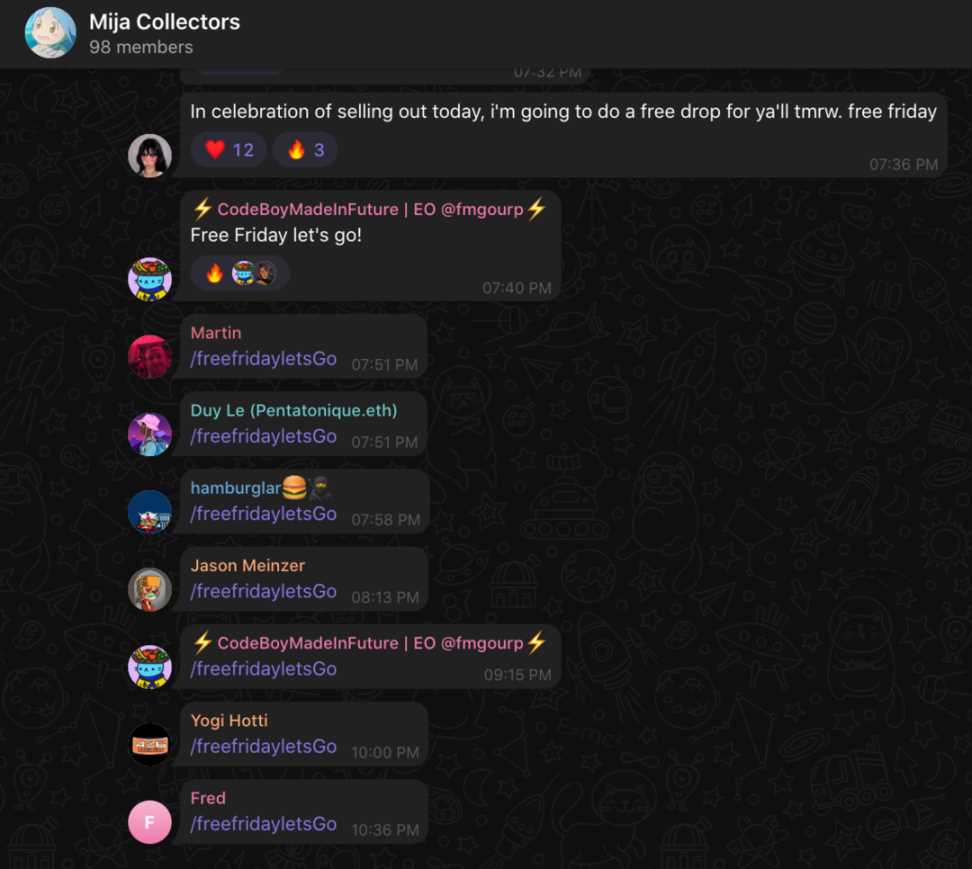Click the heart reaction with 12 count

click(x=229, y=150)
